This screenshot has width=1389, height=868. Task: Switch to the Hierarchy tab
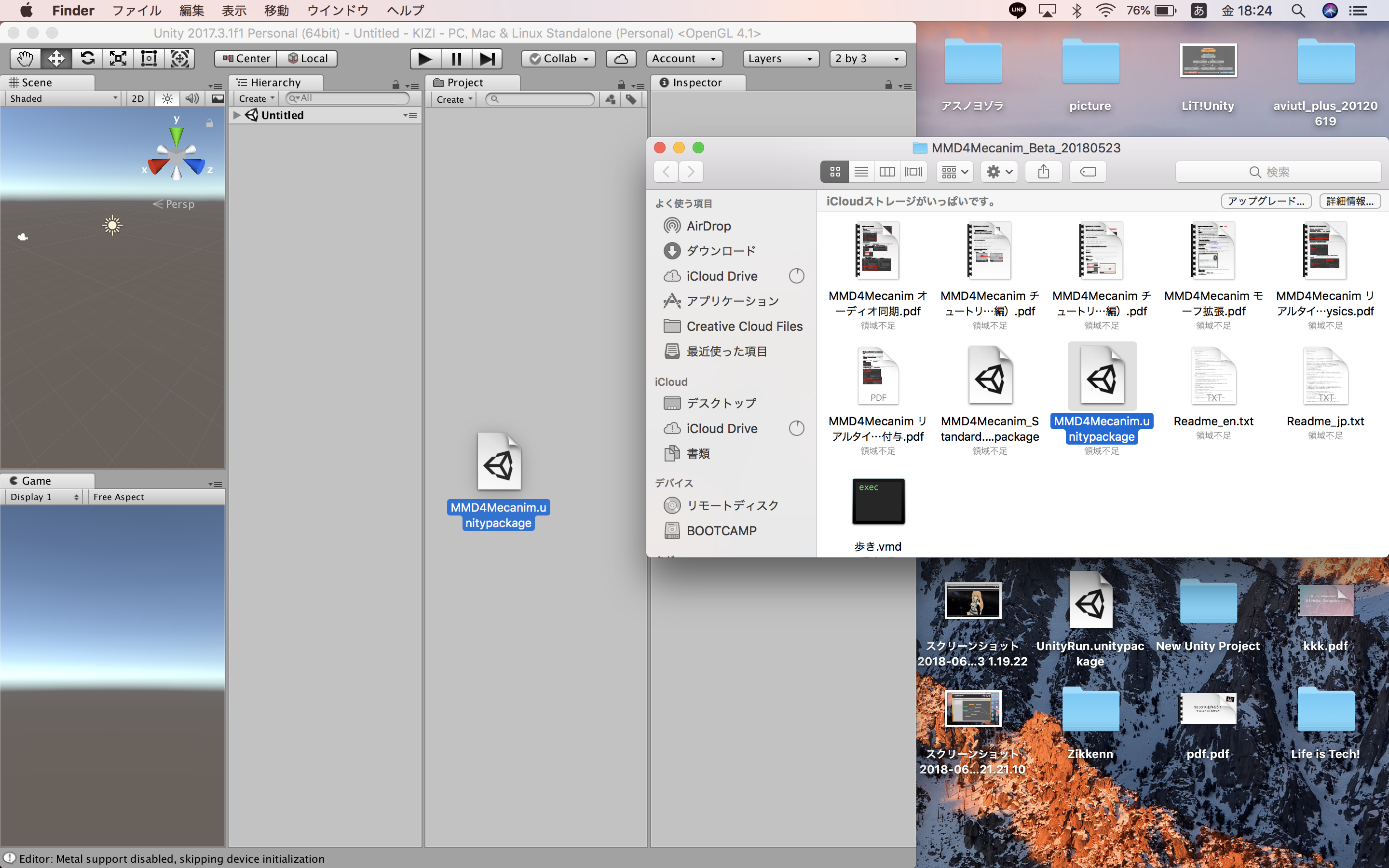point(275,82)
